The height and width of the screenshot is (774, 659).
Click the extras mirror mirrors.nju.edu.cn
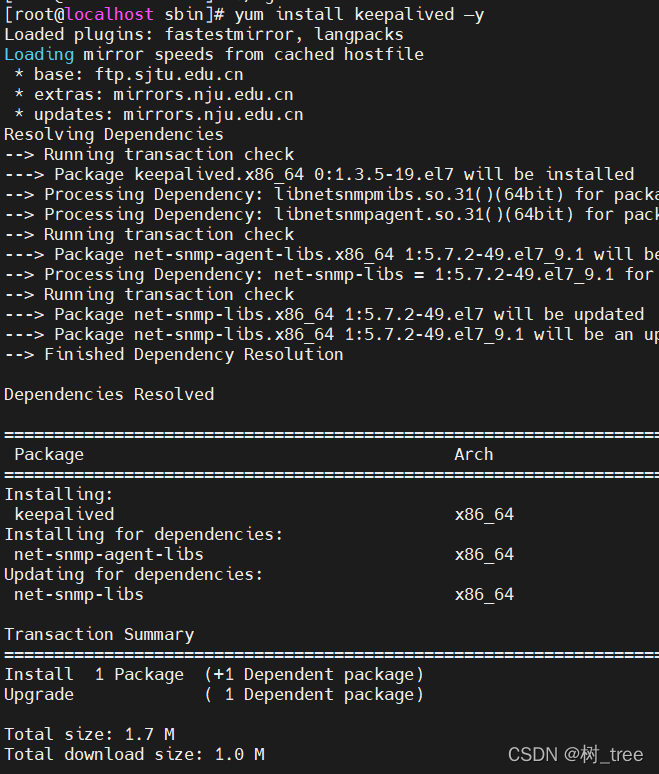click(203, 94)
